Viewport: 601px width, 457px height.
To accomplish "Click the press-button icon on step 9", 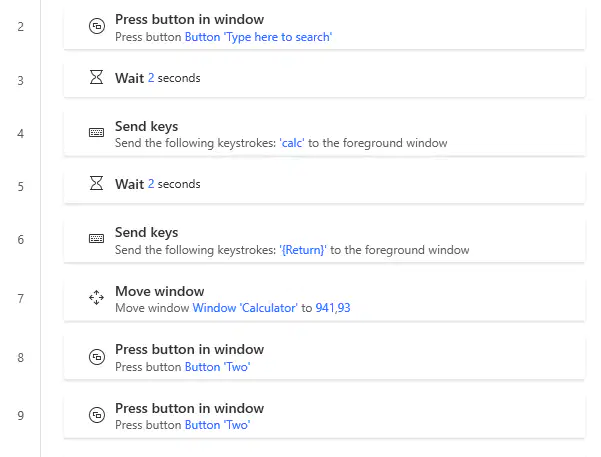I will (97, 415).
